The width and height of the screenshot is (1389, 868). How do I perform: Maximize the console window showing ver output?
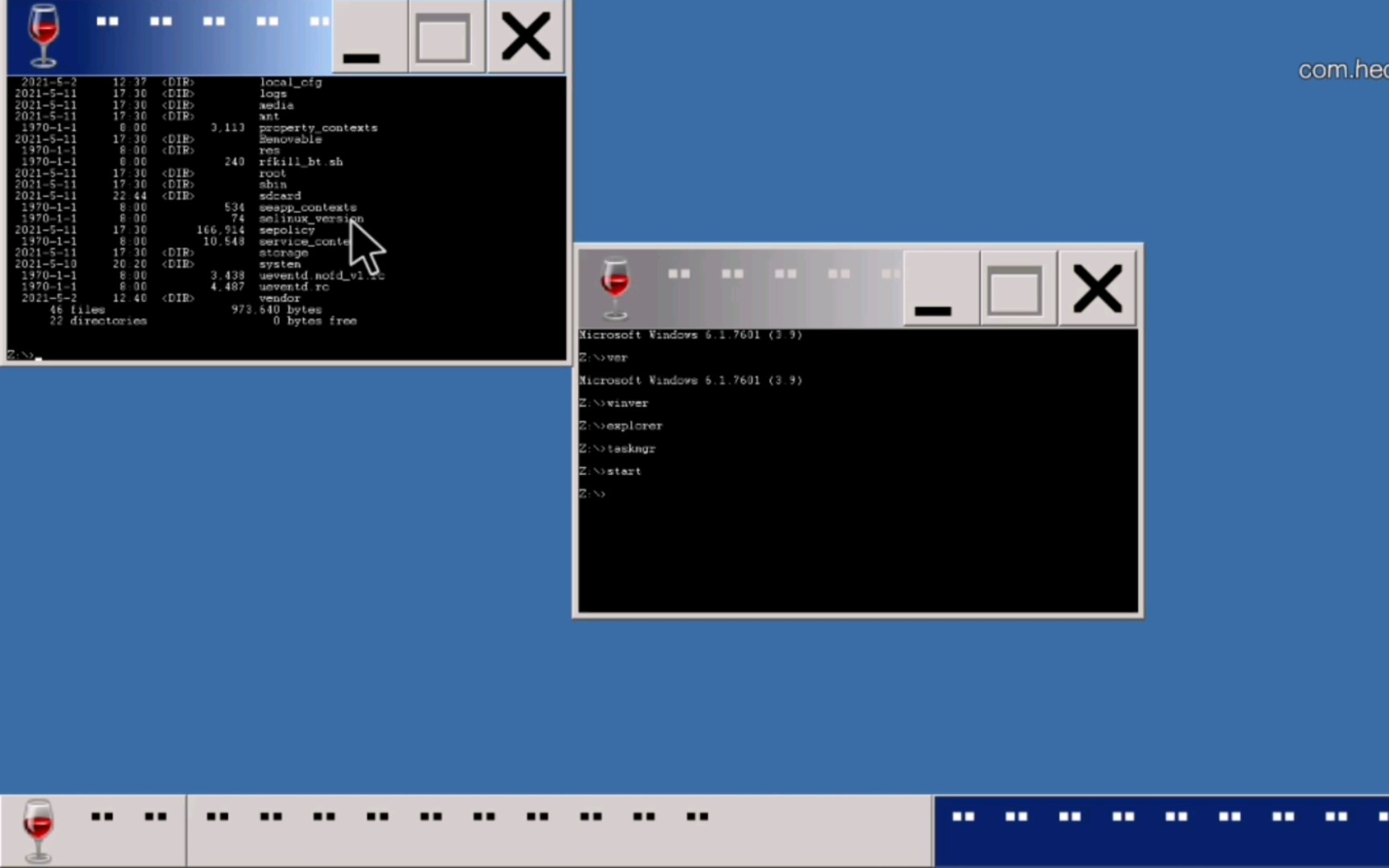point(1018,289)
